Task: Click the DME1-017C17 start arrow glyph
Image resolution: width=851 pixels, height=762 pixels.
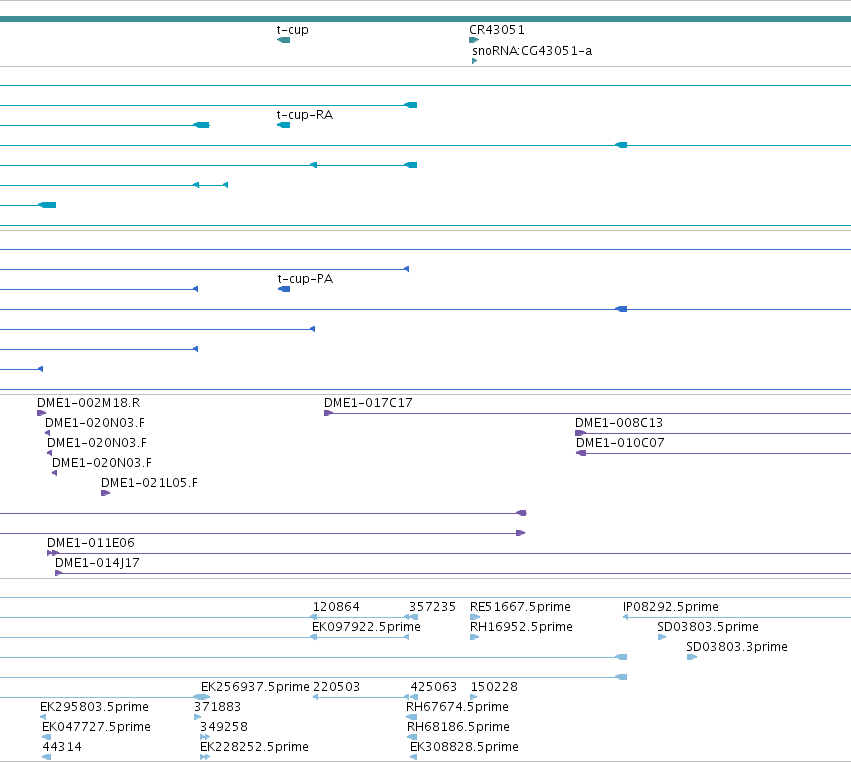Action: [328, 413]
